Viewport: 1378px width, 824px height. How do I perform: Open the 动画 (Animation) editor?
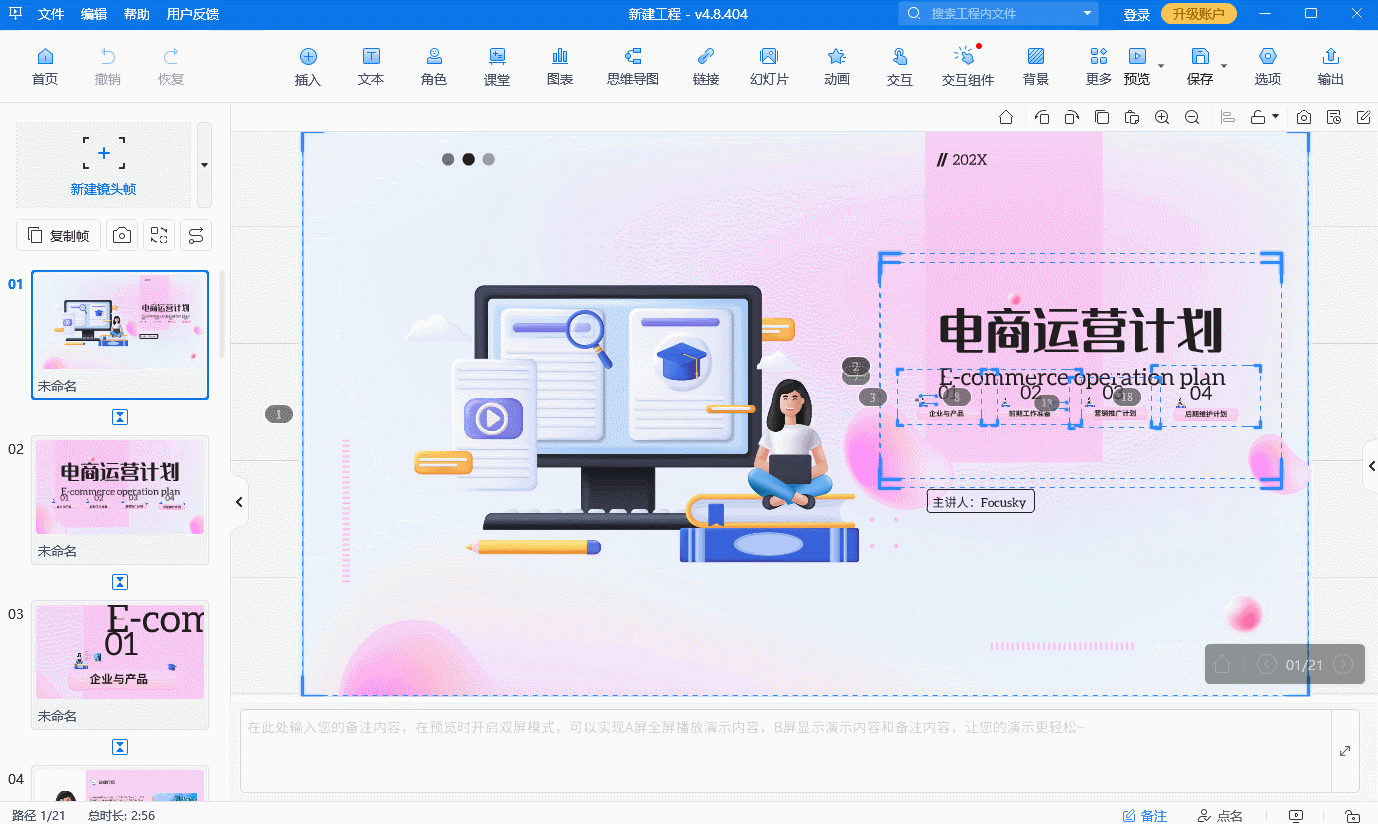837,66
